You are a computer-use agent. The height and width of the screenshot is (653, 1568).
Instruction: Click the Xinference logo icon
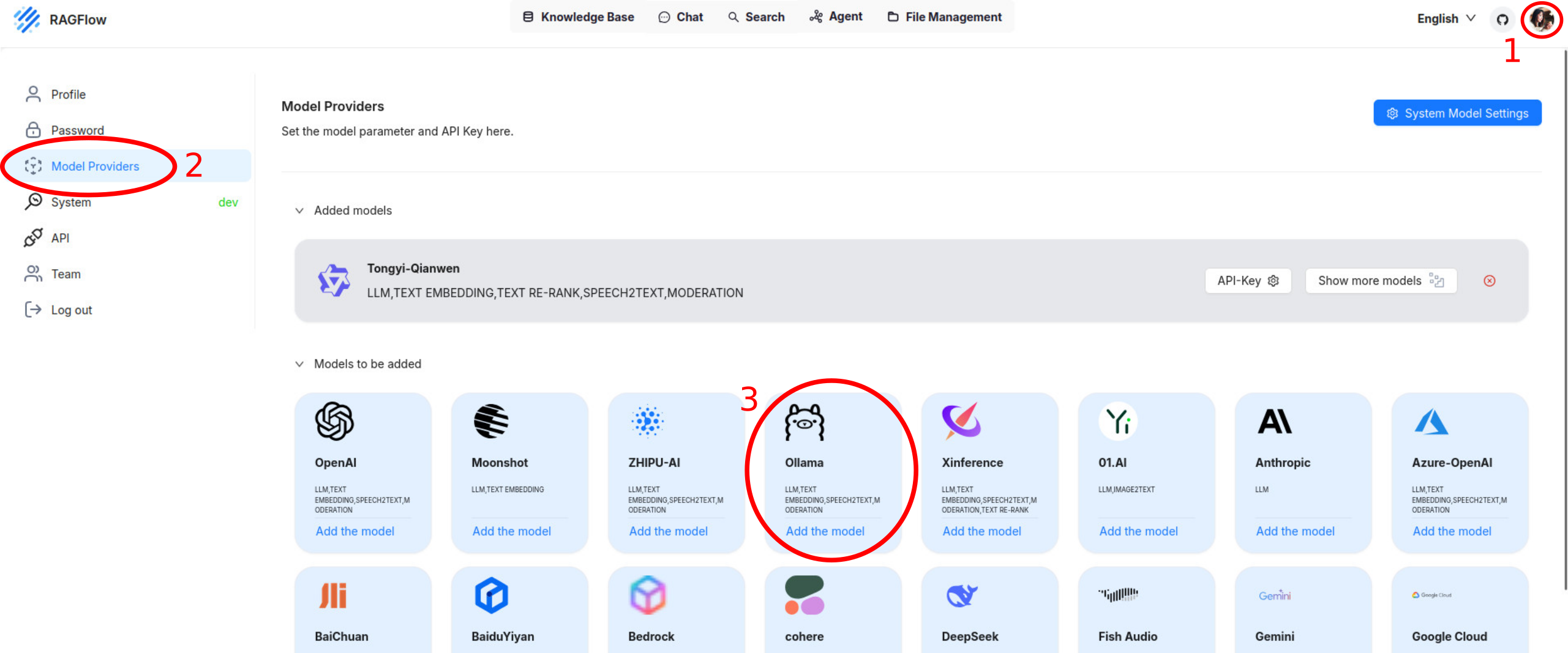click(961, 421)
